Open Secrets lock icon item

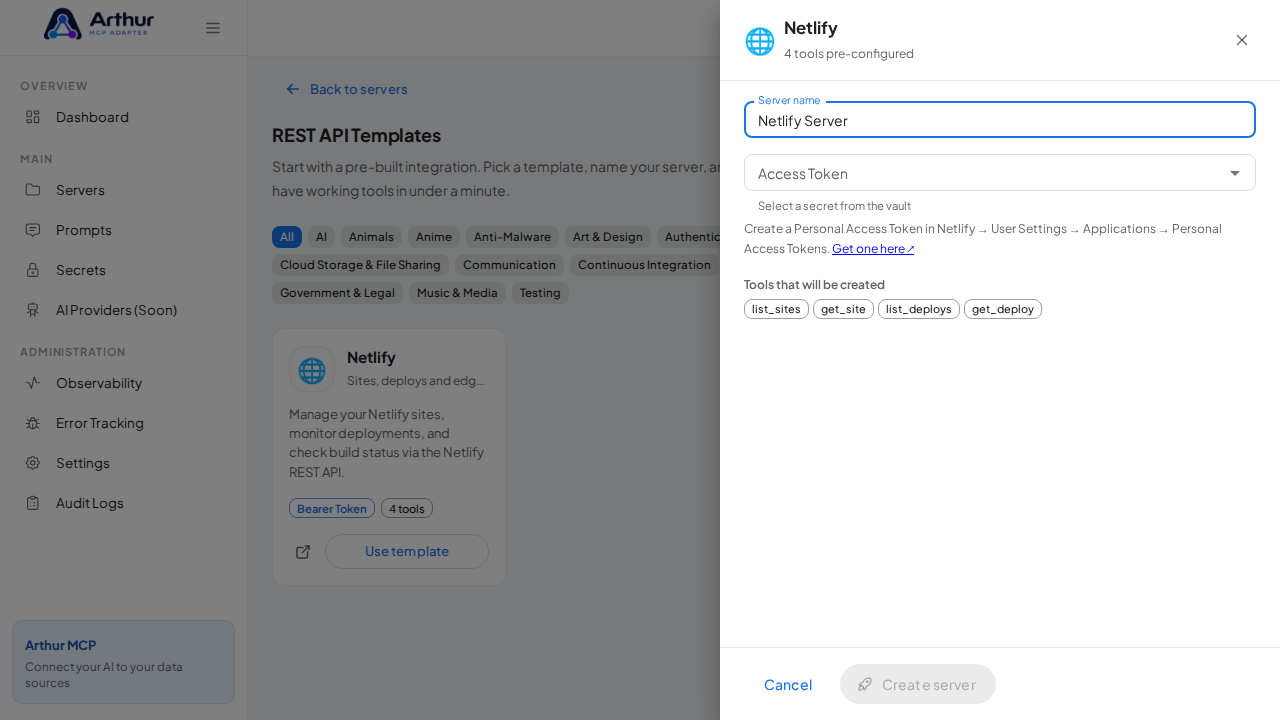(123, 270)
